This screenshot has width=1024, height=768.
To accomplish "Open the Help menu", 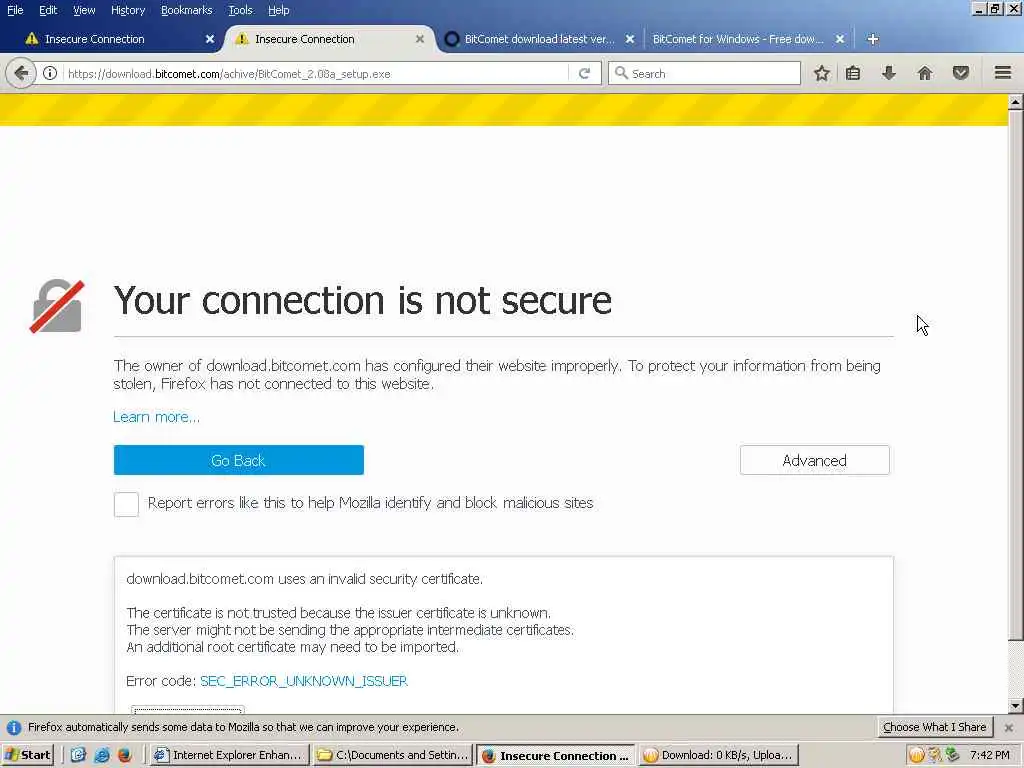I will [278, 10].
